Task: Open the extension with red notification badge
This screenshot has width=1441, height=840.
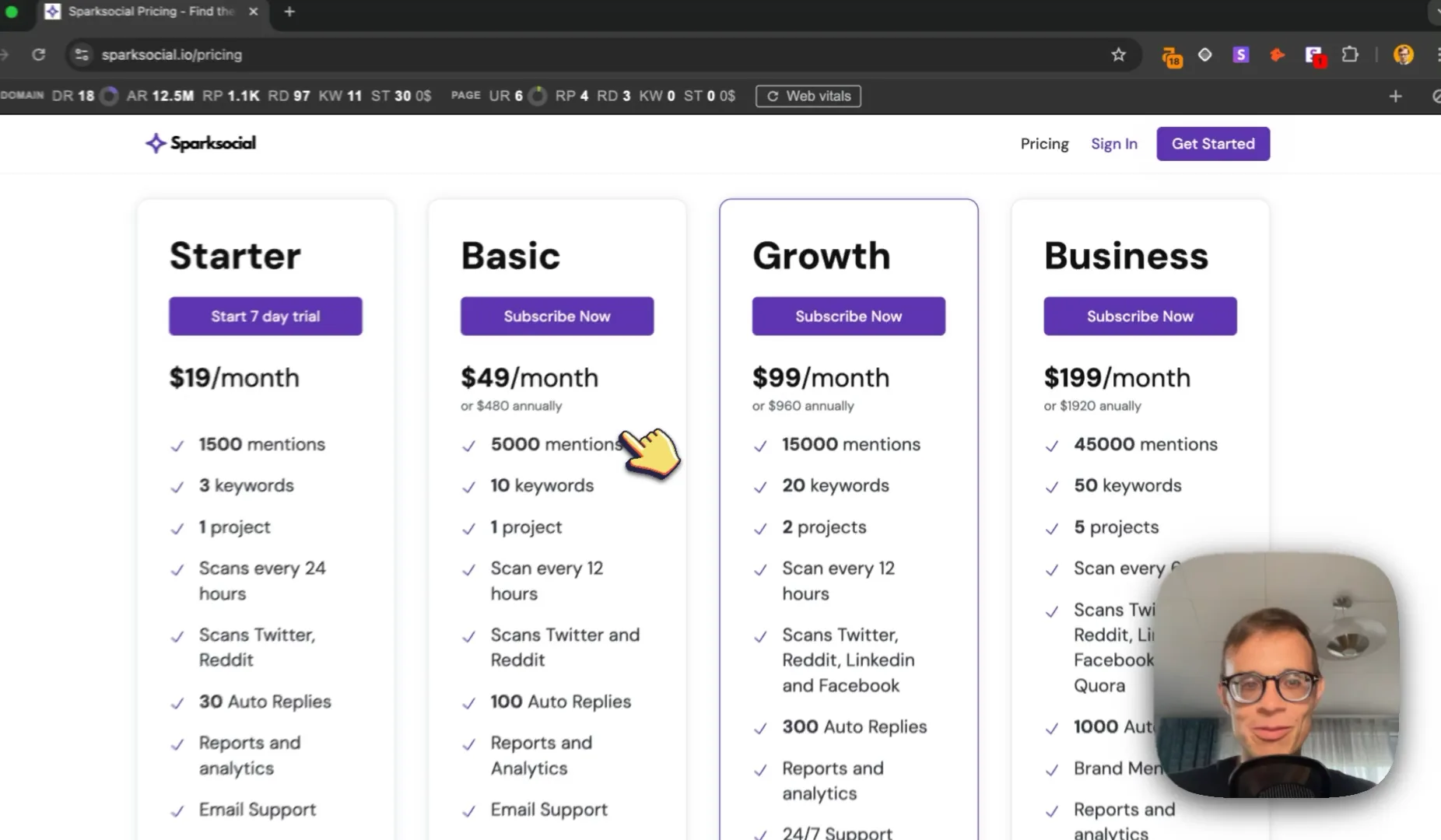Action: click(1314, 56)
